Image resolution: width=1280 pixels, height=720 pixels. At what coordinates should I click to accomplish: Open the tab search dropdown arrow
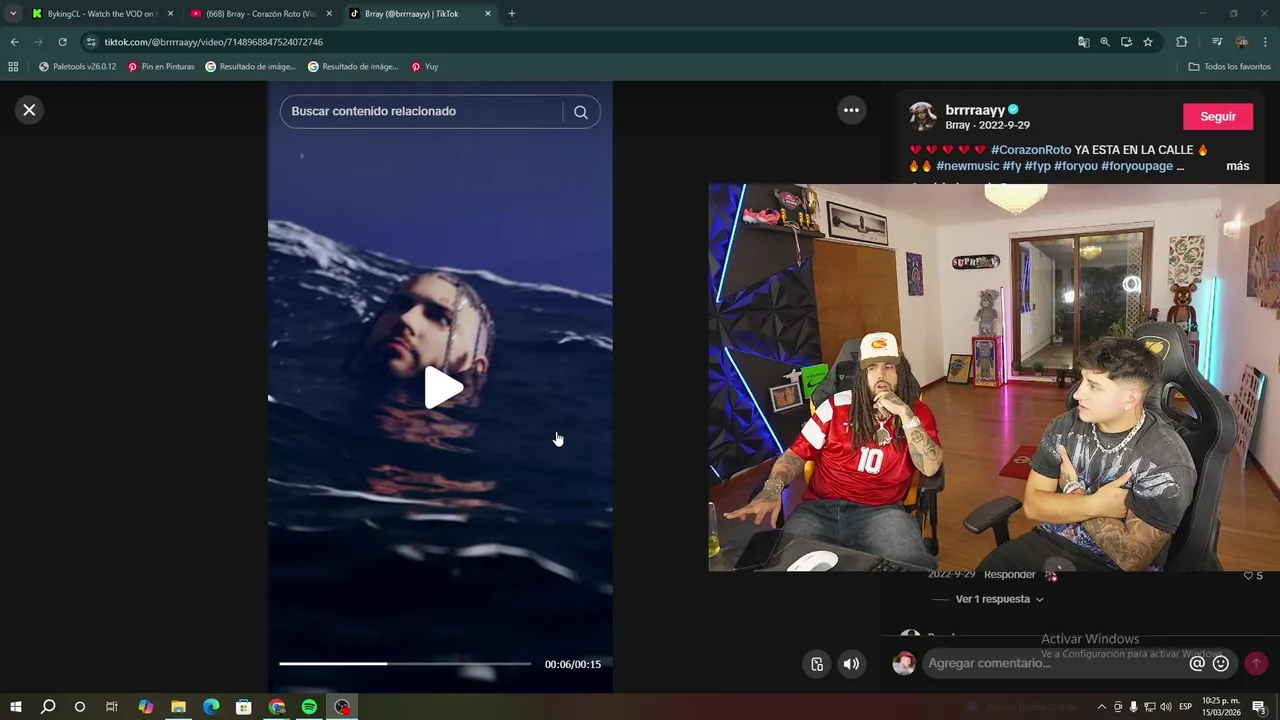pos(13,14)
